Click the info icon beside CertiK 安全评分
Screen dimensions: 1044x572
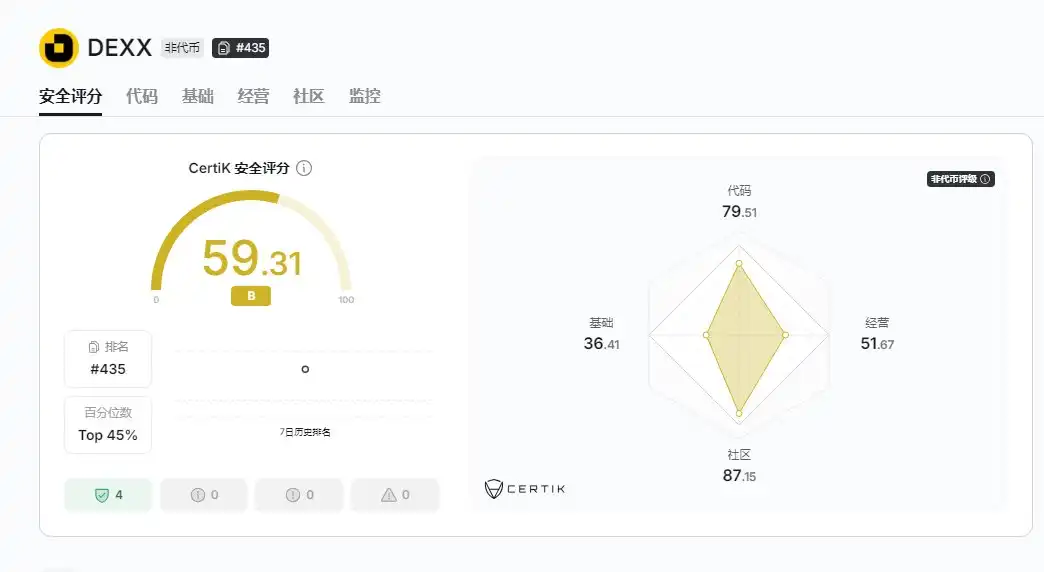(x=304, y=168)
